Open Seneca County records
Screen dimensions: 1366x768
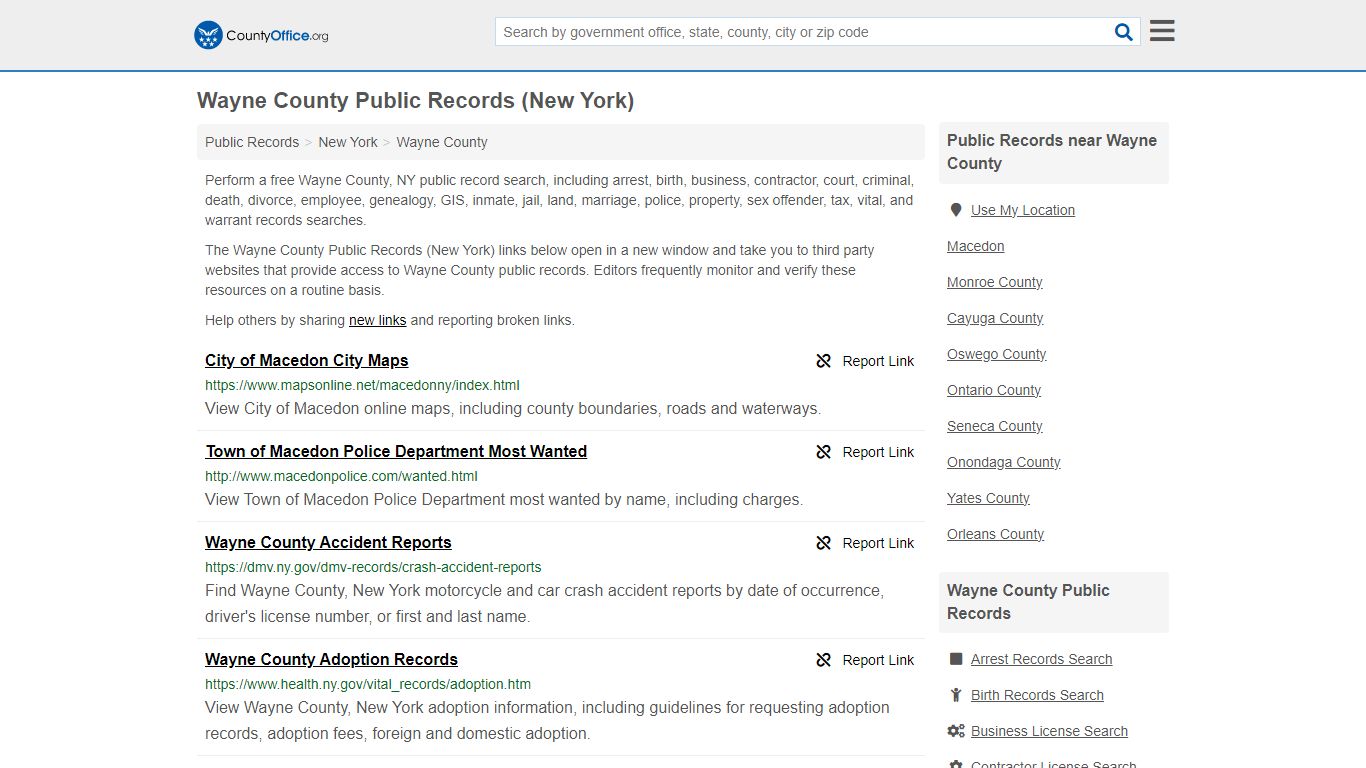pos(995,426)
